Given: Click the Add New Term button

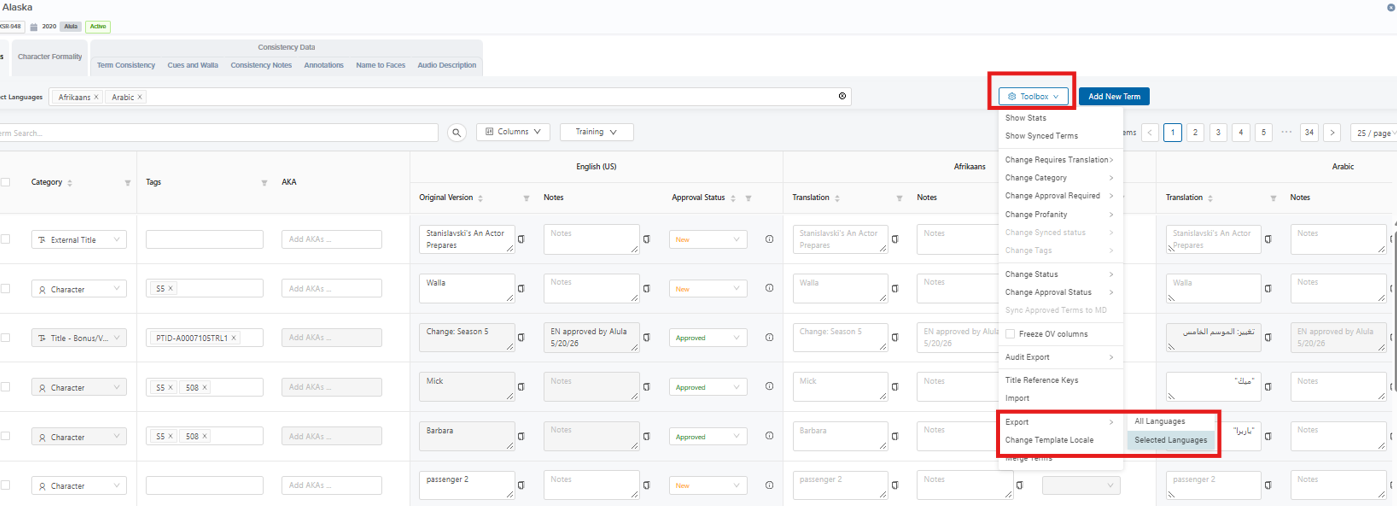Looking at the screenshot, I should pos(1114,97).
